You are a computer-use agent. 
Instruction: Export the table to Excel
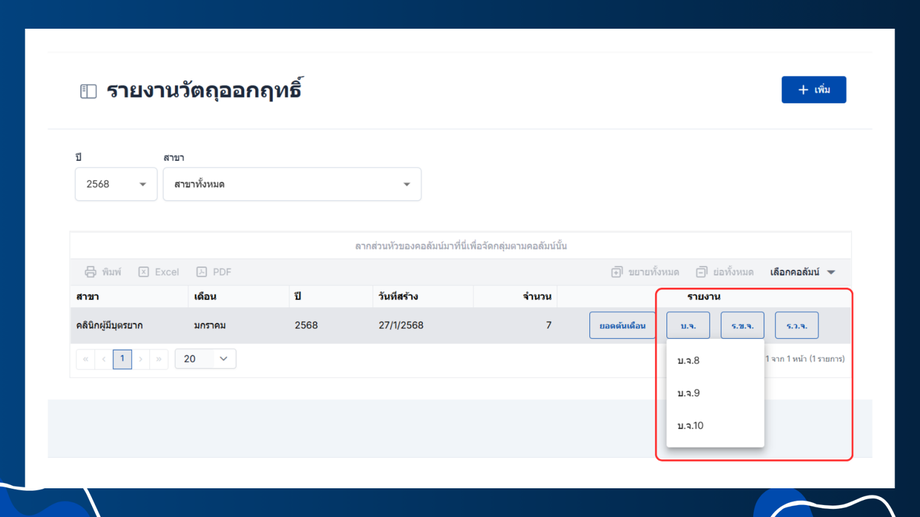click(158, 272)
